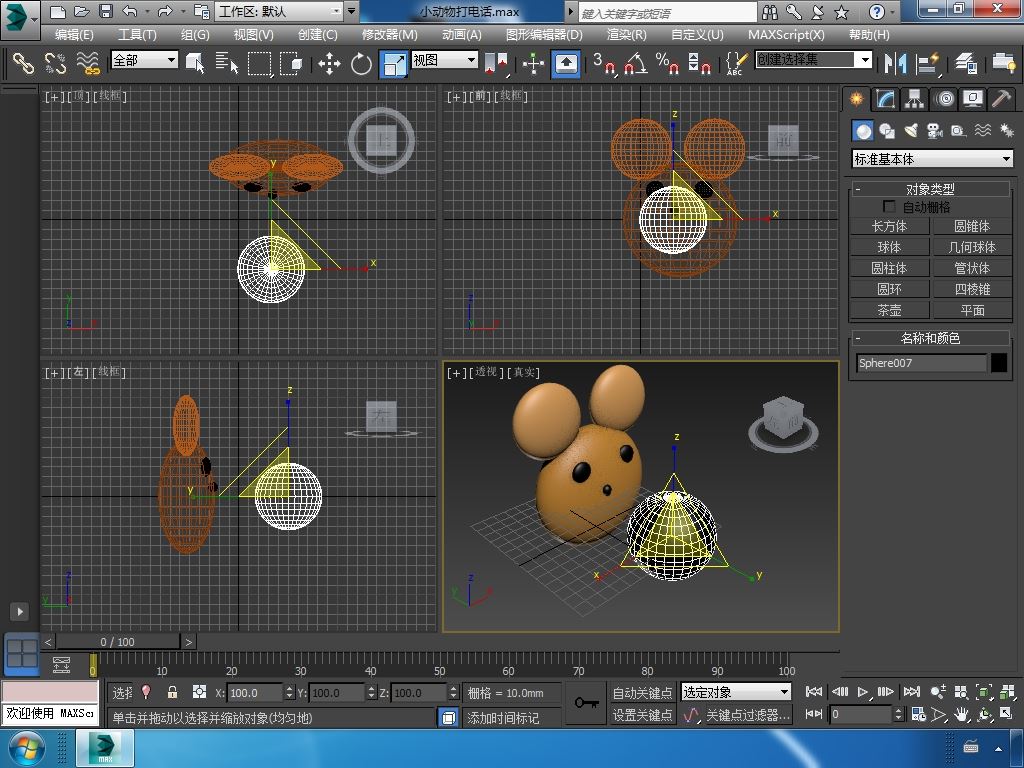
Task: Click the Sphere007 object name field
Action: pyautogui.click(x=921, y=362)
